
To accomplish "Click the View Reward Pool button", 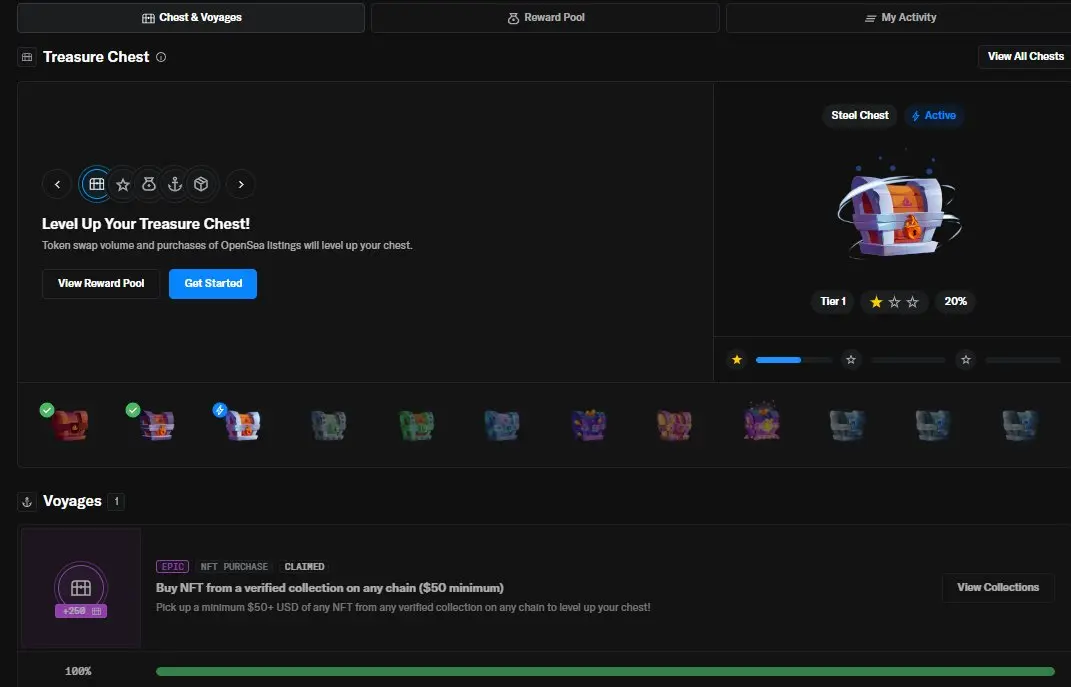I will point(101,283).
